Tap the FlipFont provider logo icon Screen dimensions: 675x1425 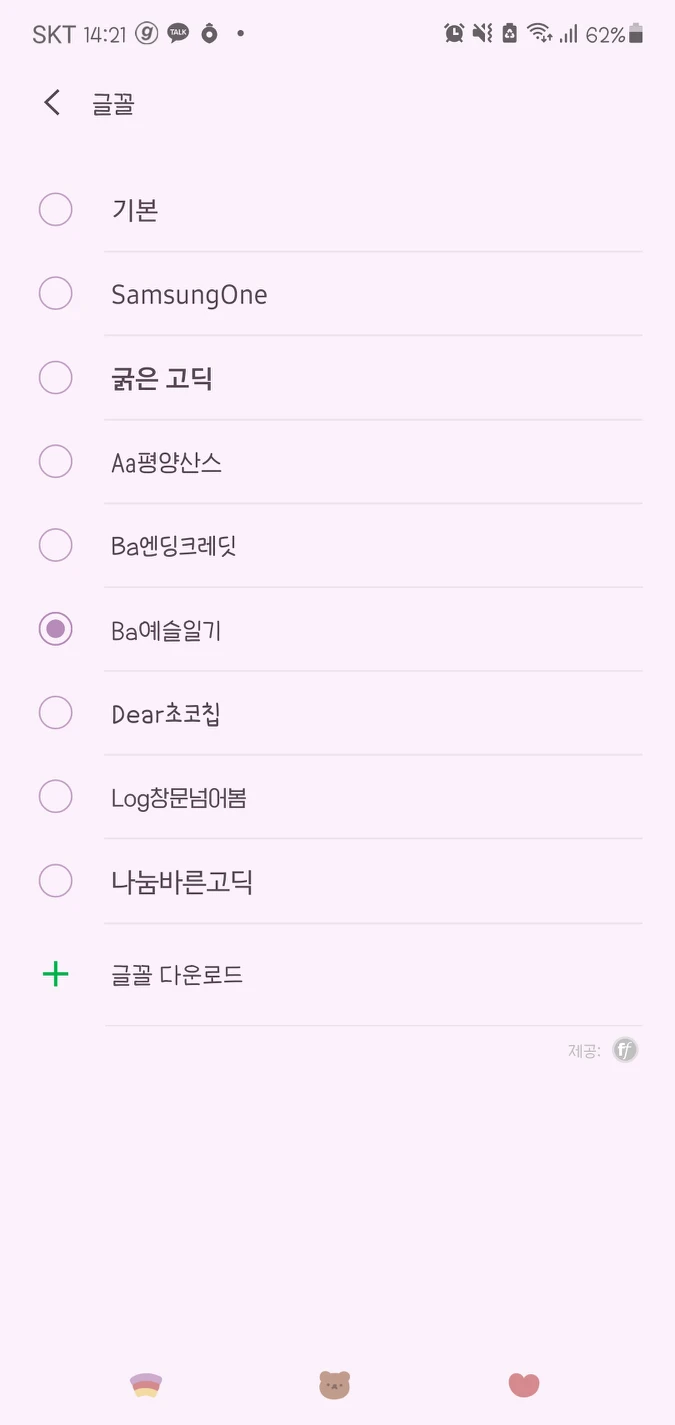click(x=625, y=1050)
